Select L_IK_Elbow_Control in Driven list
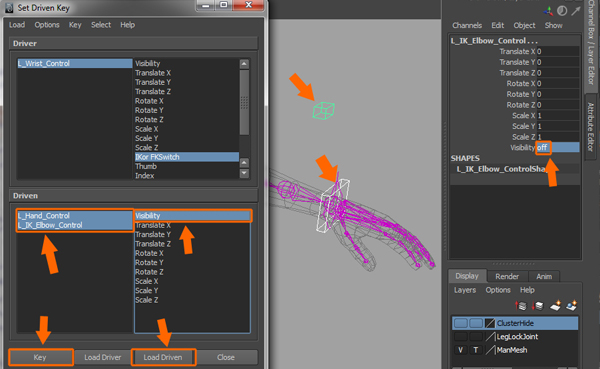This screenshot has height=369, width=600. pyautogui.click(x=75, y=225)
